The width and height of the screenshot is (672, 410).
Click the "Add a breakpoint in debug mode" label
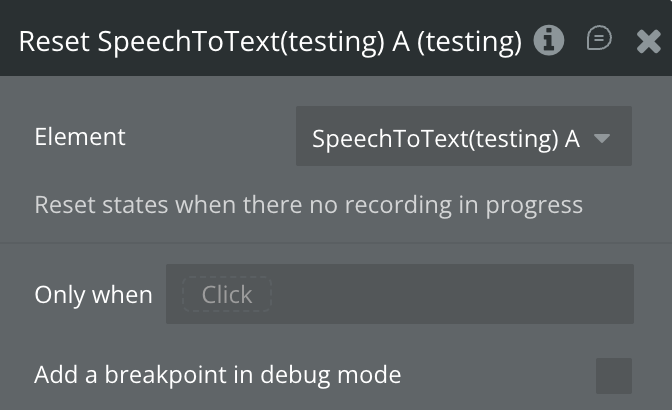point(217,375)
